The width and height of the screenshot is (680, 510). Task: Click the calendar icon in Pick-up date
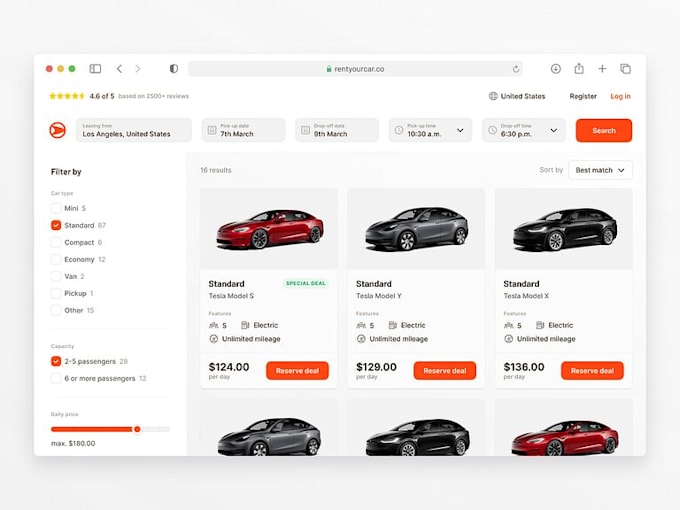click(x=212, y=130)
